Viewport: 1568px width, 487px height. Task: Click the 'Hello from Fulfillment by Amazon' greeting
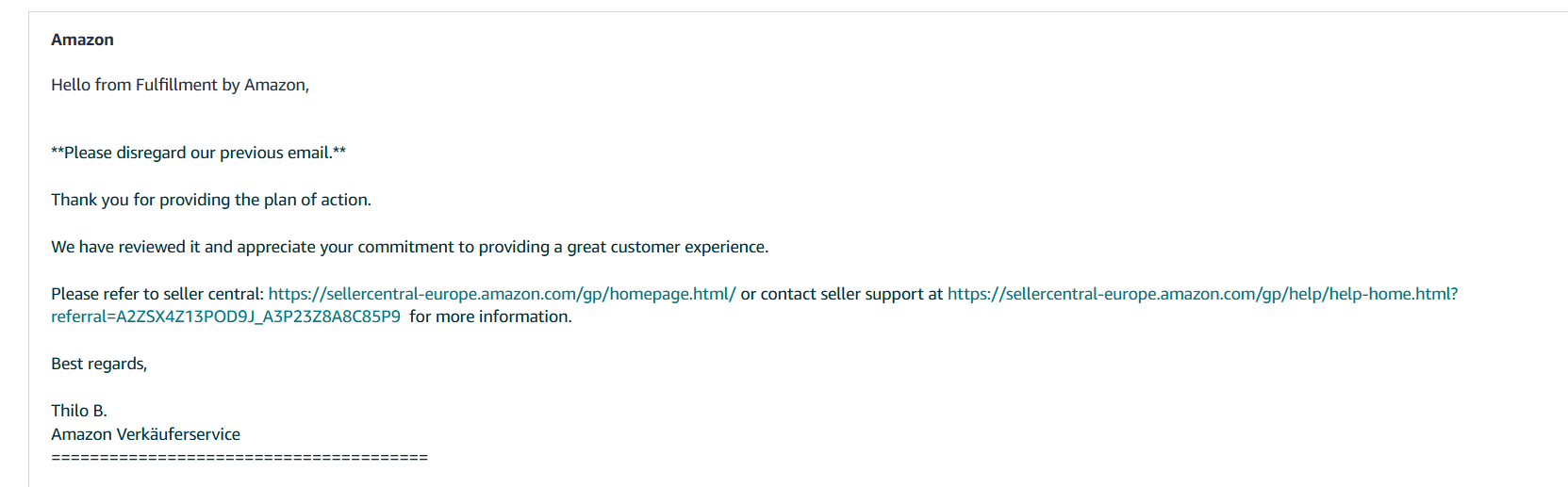click(179, 85)
